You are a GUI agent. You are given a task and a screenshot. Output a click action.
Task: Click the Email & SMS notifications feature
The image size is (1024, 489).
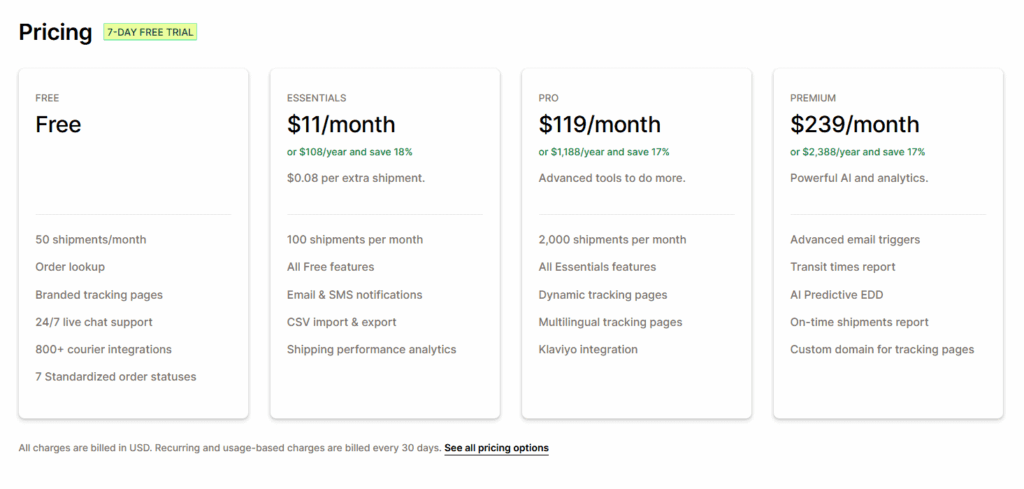(x=355, y=294)
